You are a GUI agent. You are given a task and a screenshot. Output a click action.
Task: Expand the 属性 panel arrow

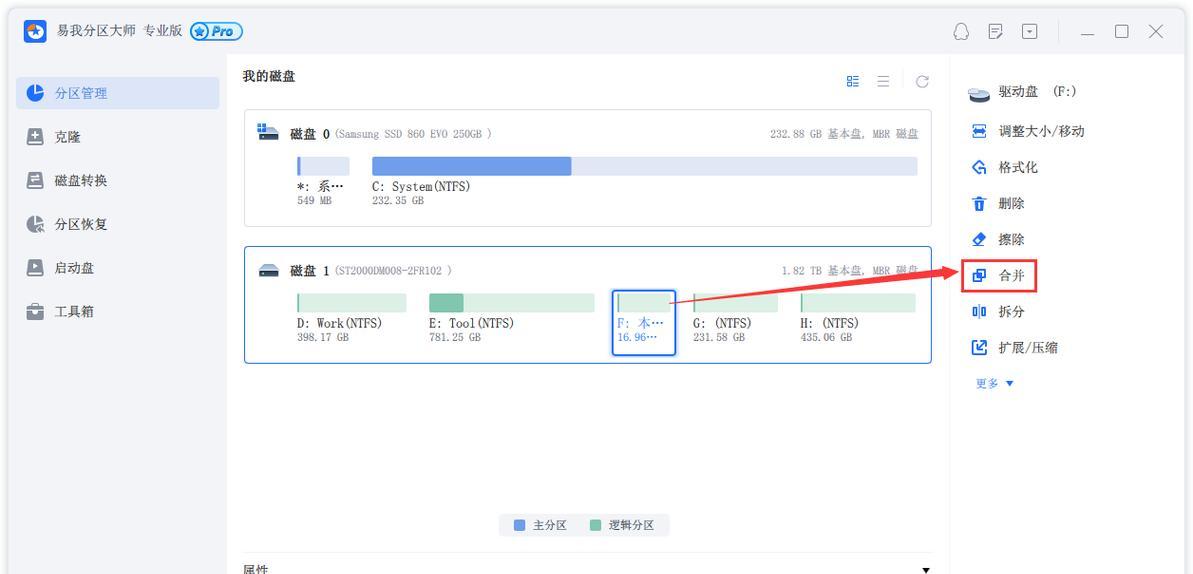(925, 569)
